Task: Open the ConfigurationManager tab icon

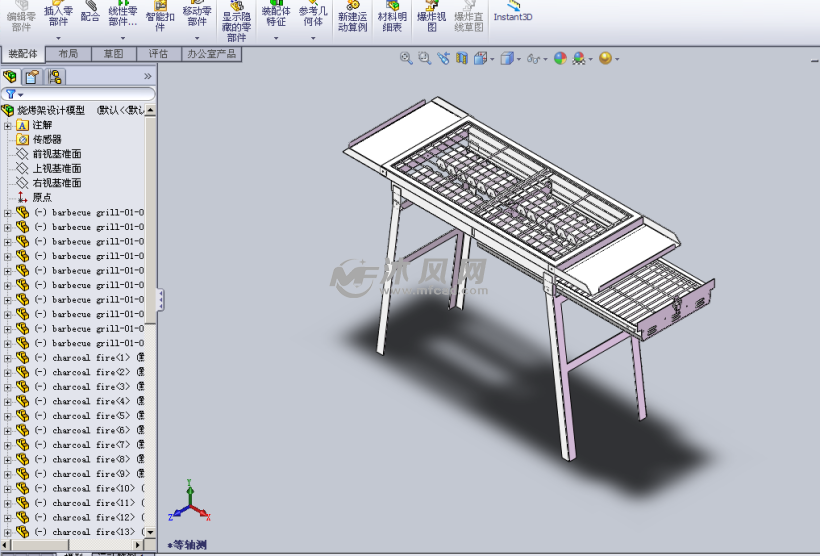Action: [55, 76]
